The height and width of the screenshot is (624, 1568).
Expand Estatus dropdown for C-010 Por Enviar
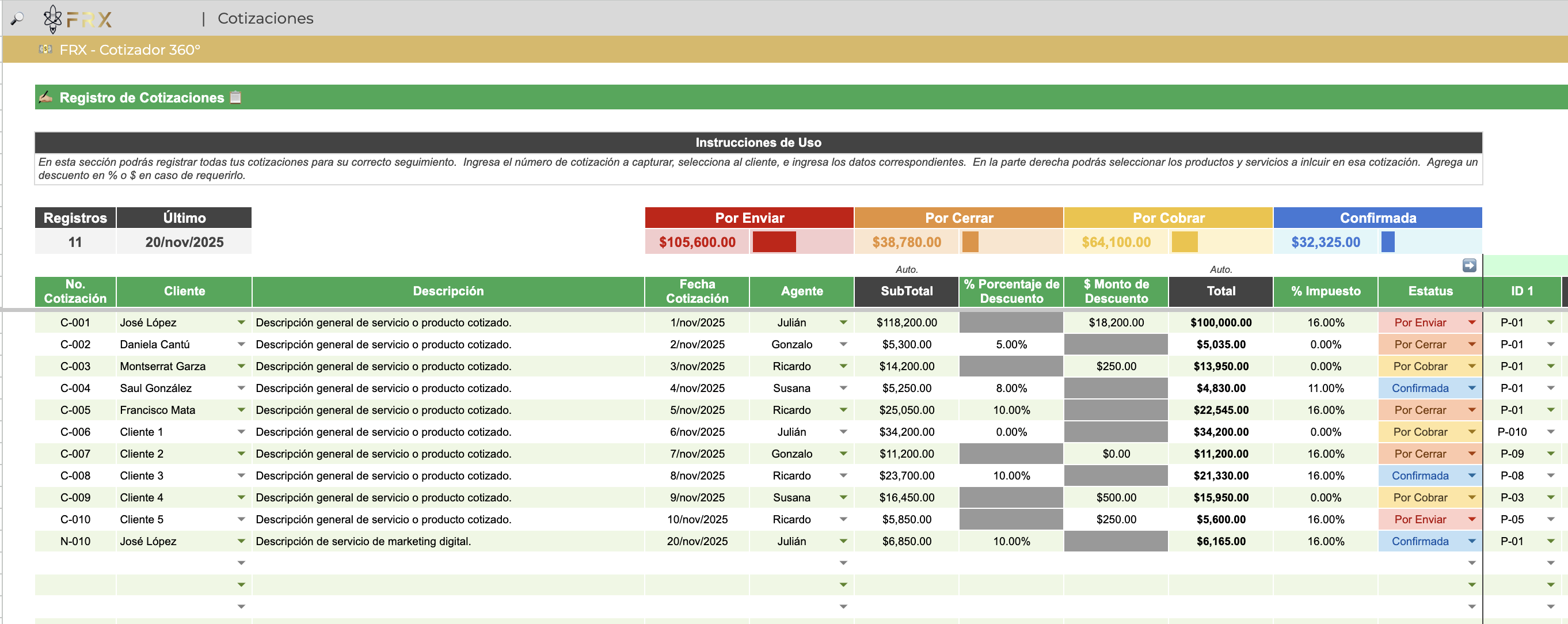tap(1471, 520)
